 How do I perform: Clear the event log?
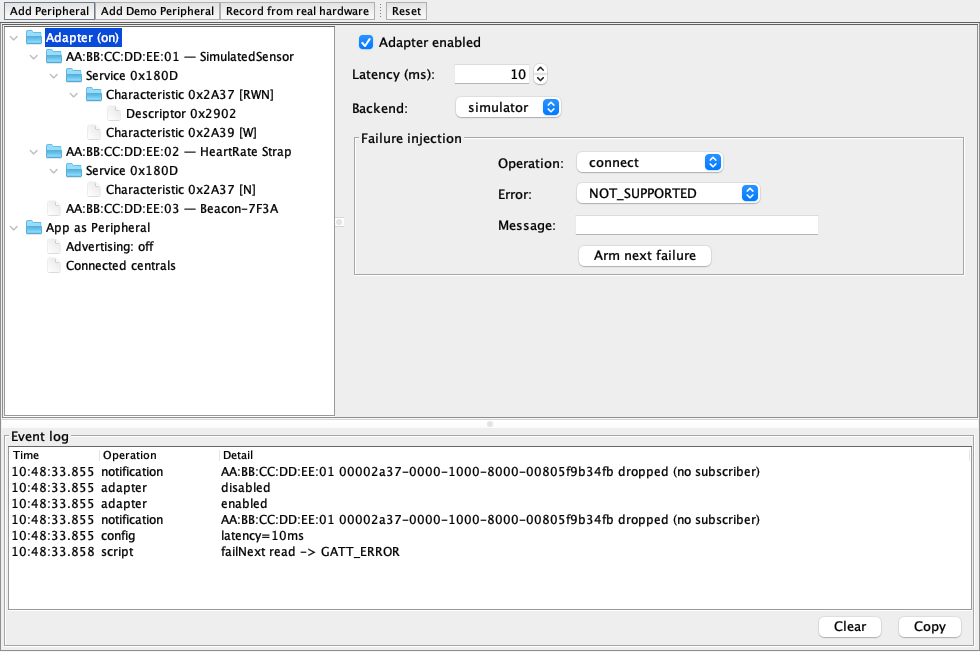[850, 626]
